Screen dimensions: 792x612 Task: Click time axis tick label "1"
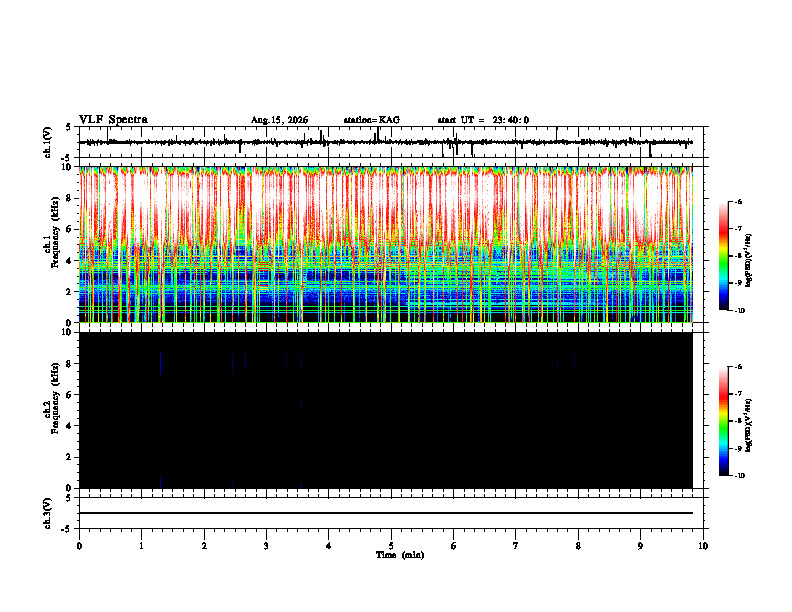click(141, 546)
